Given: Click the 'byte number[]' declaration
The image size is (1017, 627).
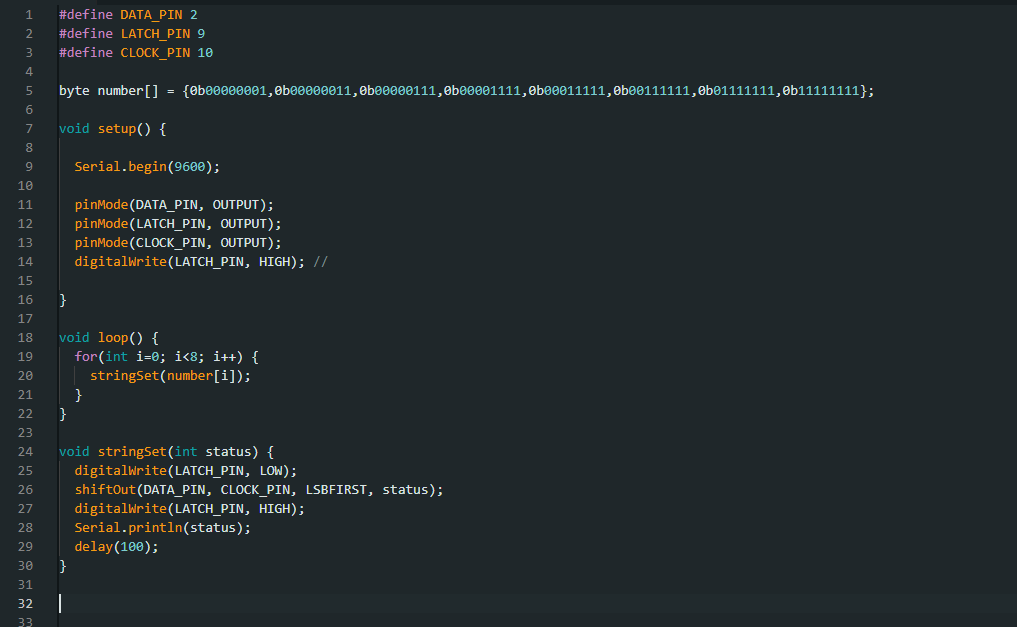Looking at the screenshot, I should [108, 91].
